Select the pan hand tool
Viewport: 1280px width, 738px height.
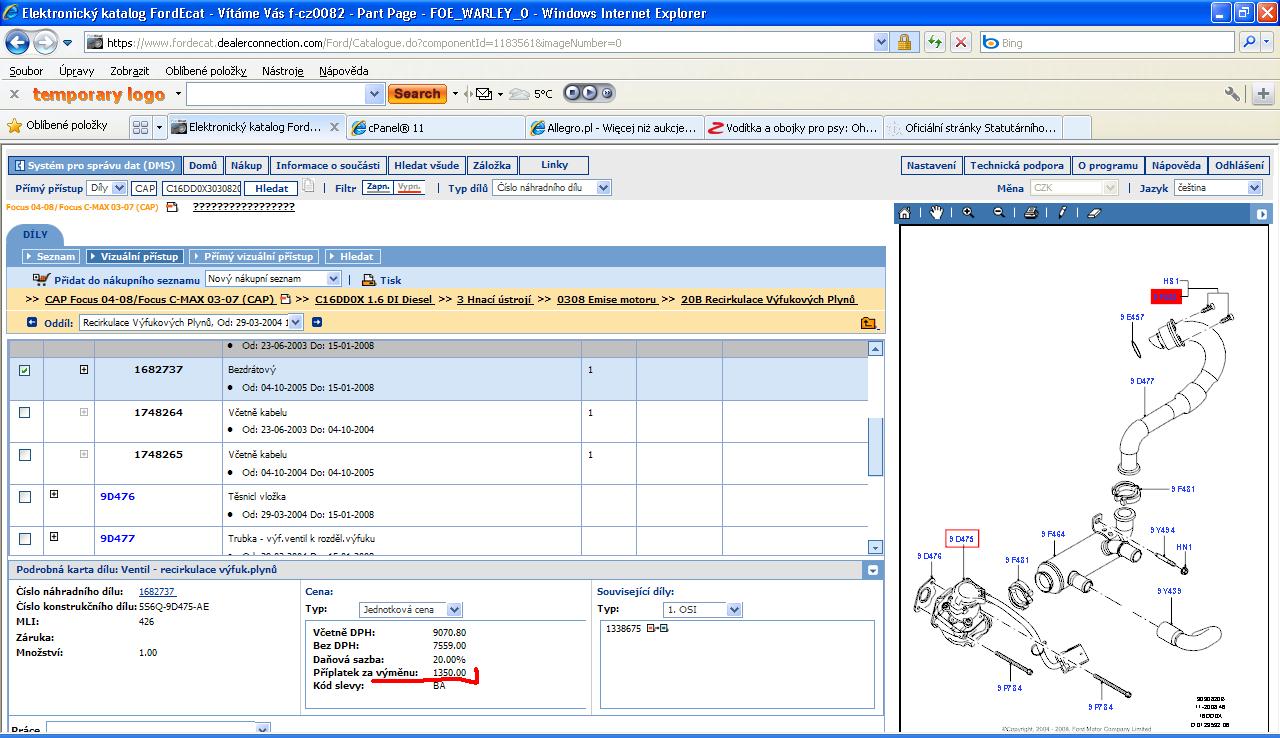coord(937,213)
